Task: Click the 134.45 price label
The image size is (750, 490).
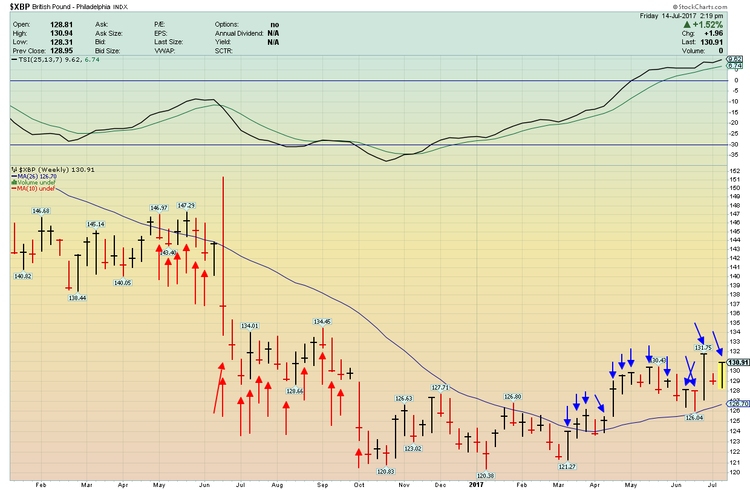Action: point(322,322)
